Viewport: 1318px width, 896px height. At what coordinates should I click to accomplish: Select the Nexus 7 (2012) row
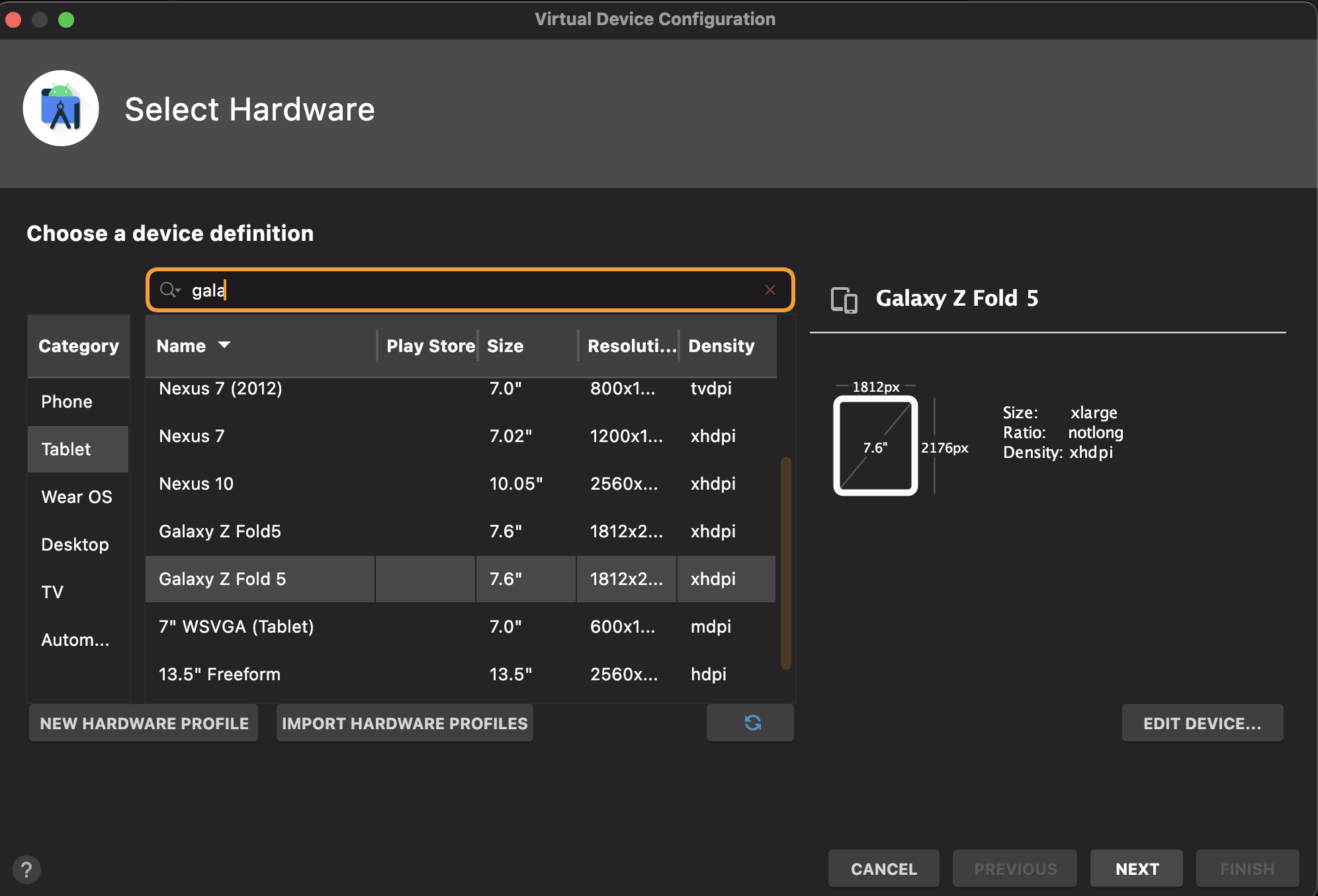(461, 388)
